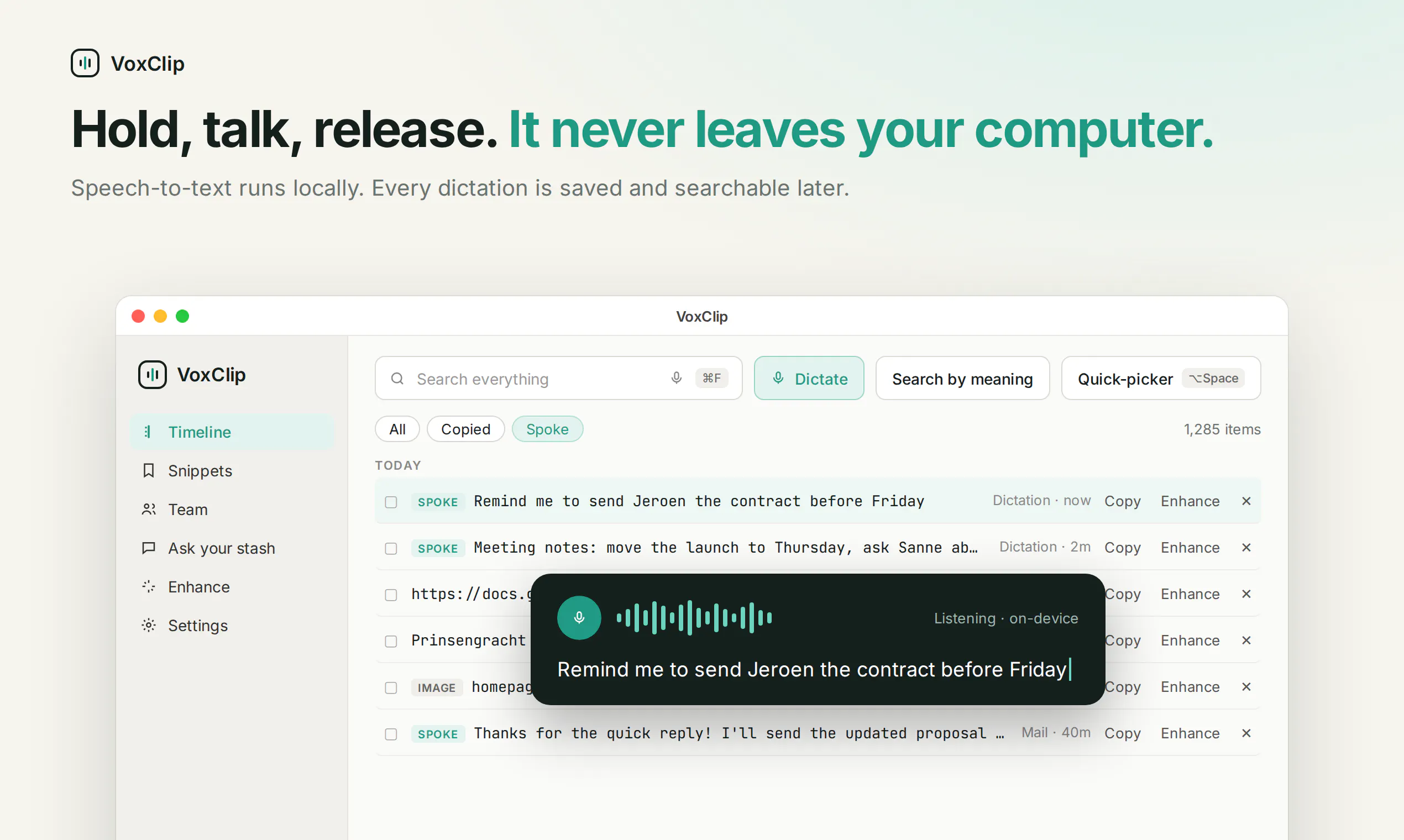
Task: Open Settings from the sidebar
Action: pyautogui.click(x=232, y=625)
